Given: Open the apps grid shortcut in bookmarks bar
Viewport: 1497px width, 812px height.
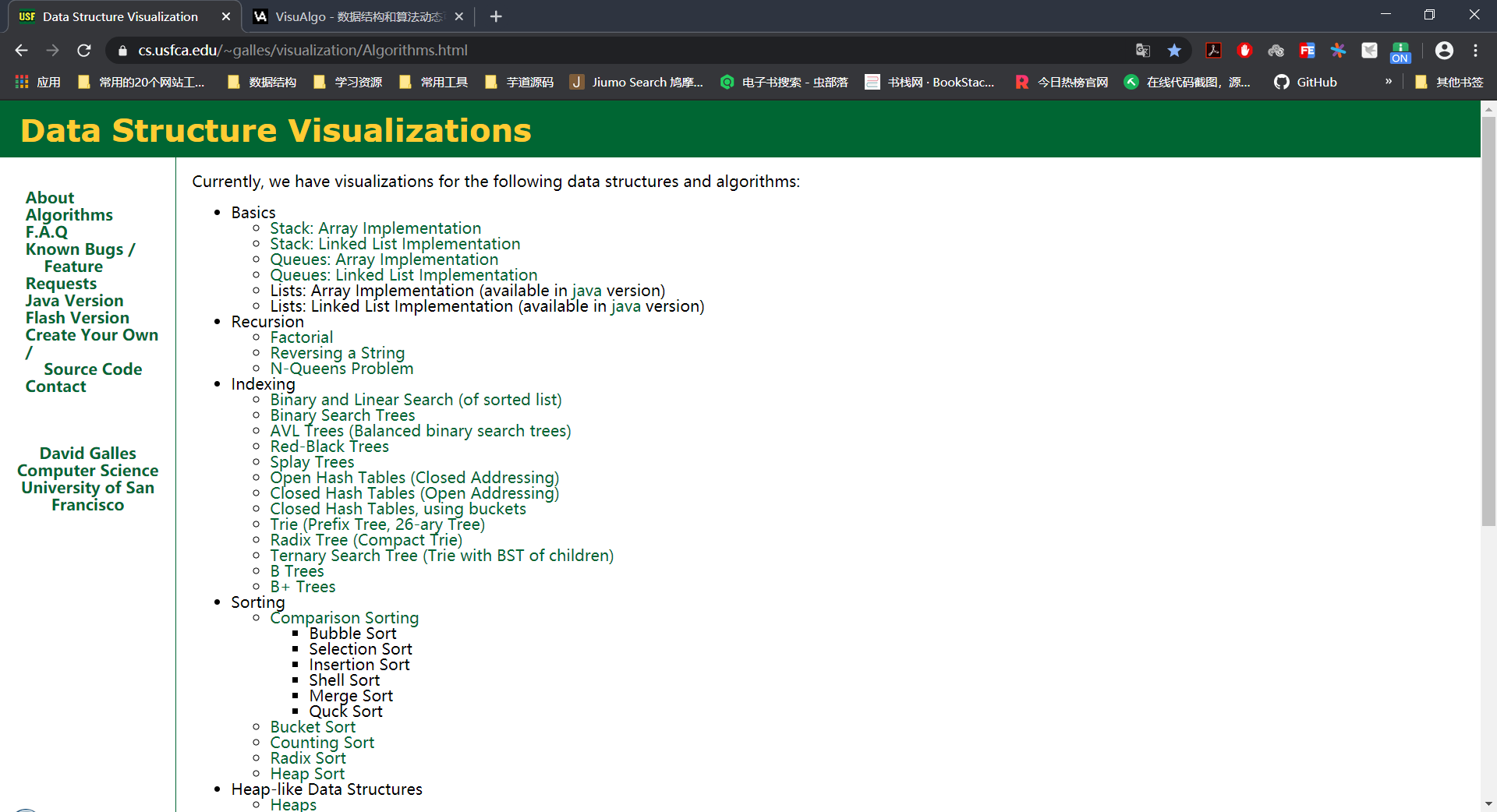Looking at the screenshot, I should tap(37, 82).
